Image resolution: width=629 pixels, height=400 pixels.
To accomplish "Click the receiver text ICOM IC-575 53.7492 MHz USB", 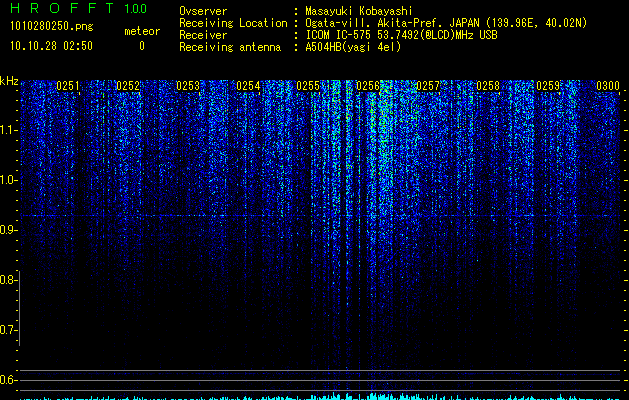I will (x=401, y=35).
